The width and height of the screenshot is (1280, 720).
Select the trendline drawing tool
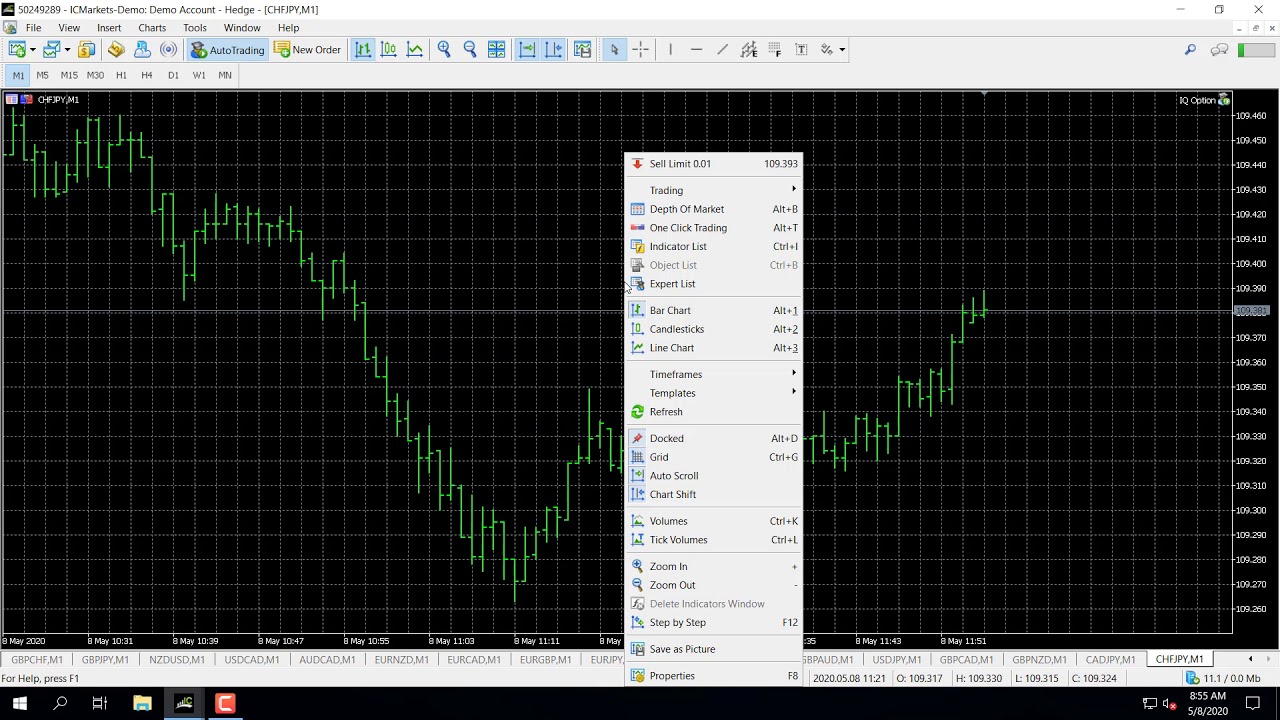[722, 49]
